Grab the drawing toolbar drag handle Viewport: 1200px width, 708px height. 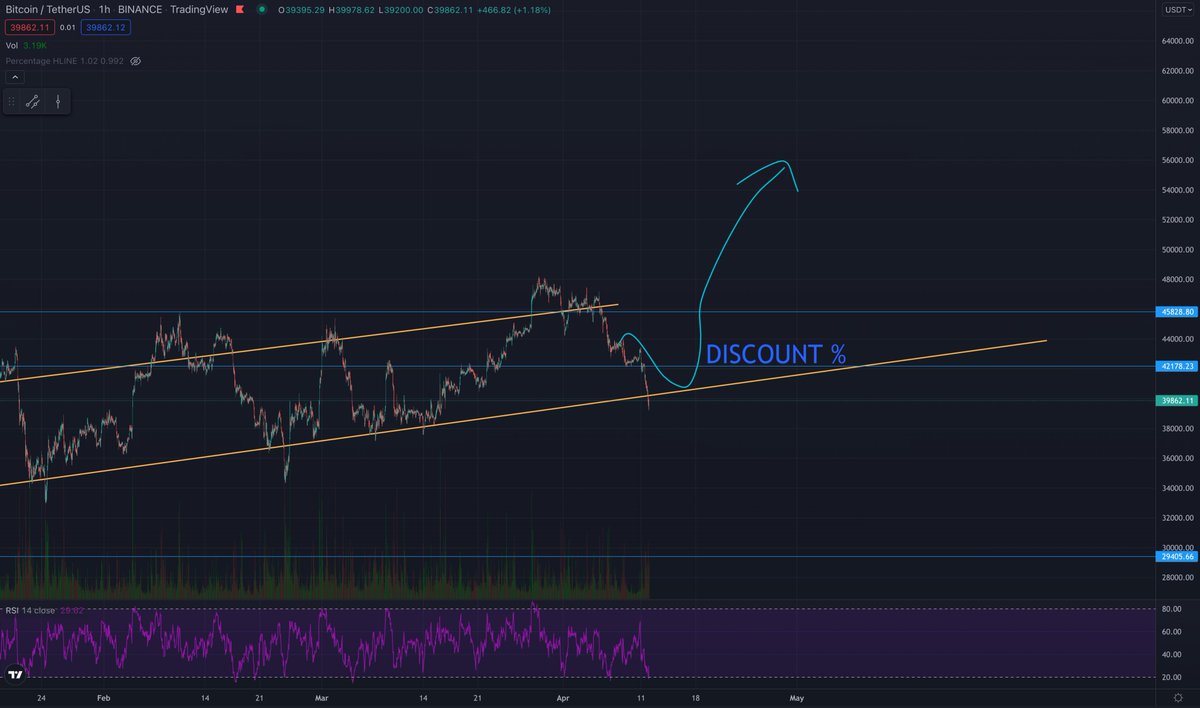[x=12, y=101]
